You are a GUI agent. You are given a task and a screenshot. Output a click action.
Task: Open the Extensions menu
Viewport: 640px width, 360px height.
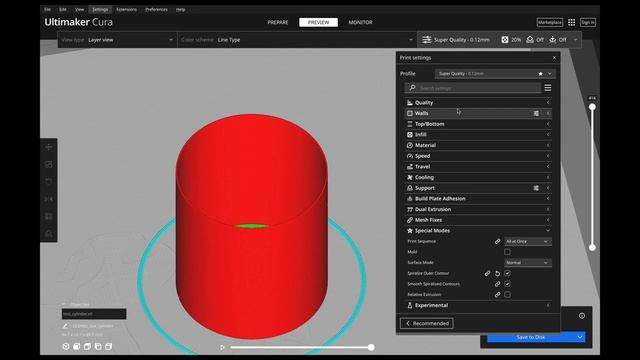127,9
